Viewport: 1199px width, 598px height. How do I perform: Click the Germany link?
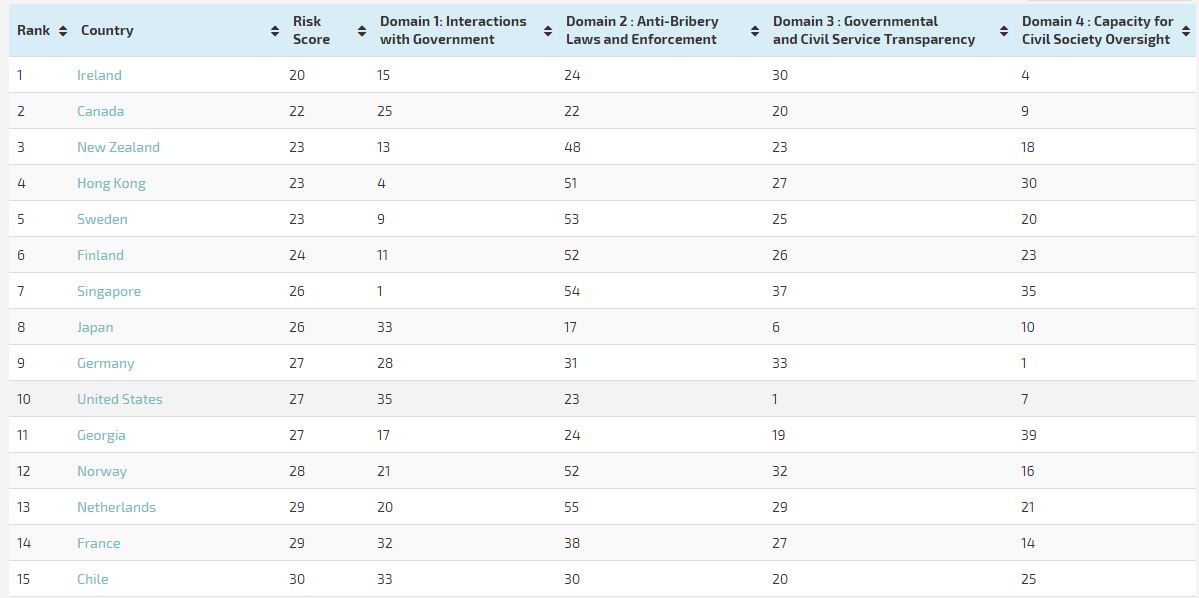click(x=105, y=363)
